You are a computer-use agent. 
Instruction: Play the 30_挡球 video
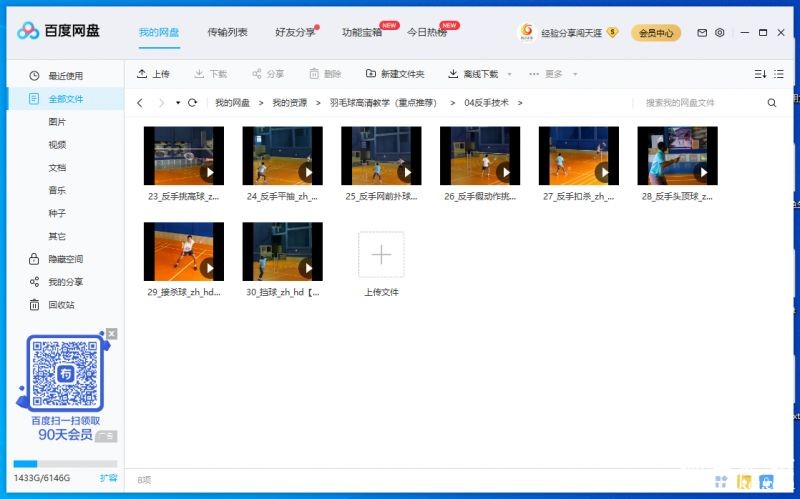308,268
